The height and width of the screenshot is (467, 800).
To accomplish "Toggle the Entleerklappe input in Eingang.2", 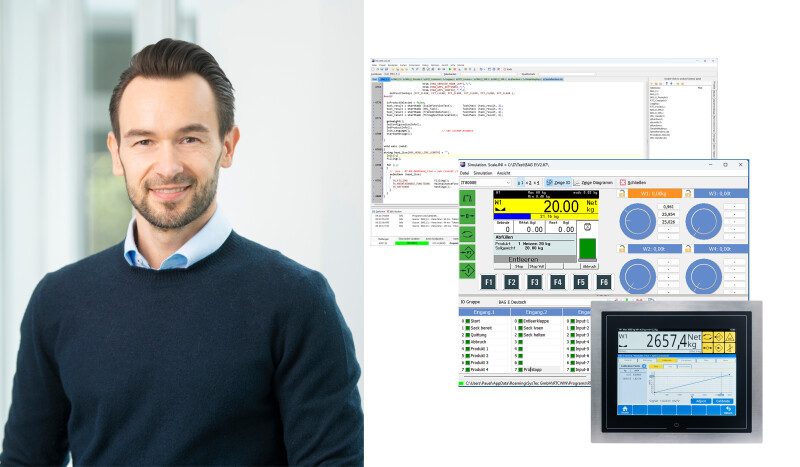I will tap(520, 321).
